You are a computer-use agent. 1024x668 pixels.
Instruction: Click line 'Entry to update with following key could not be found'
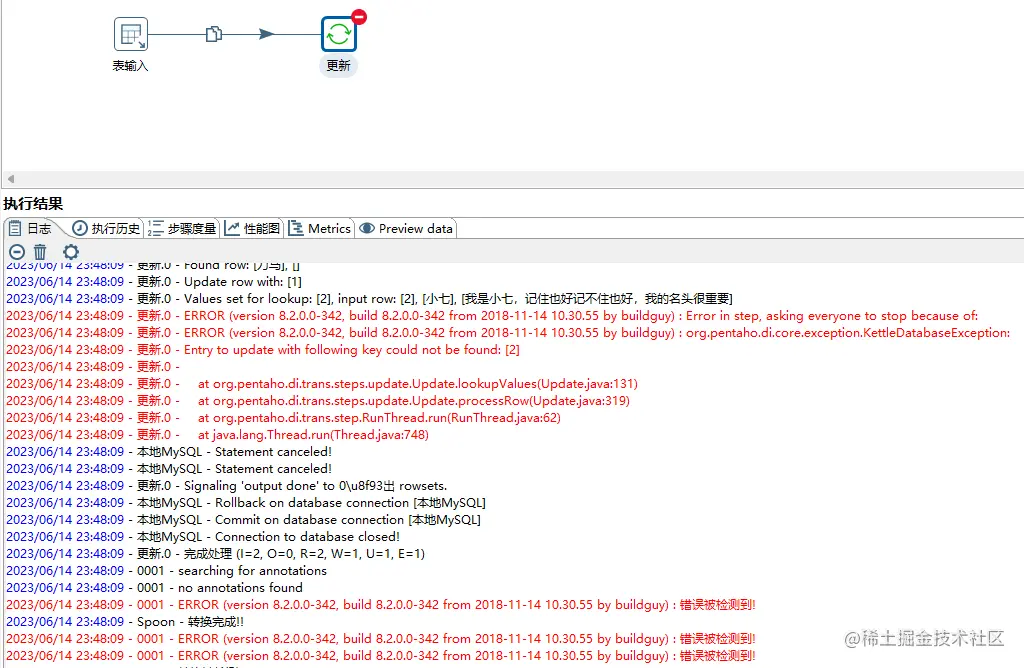[263, 349]
